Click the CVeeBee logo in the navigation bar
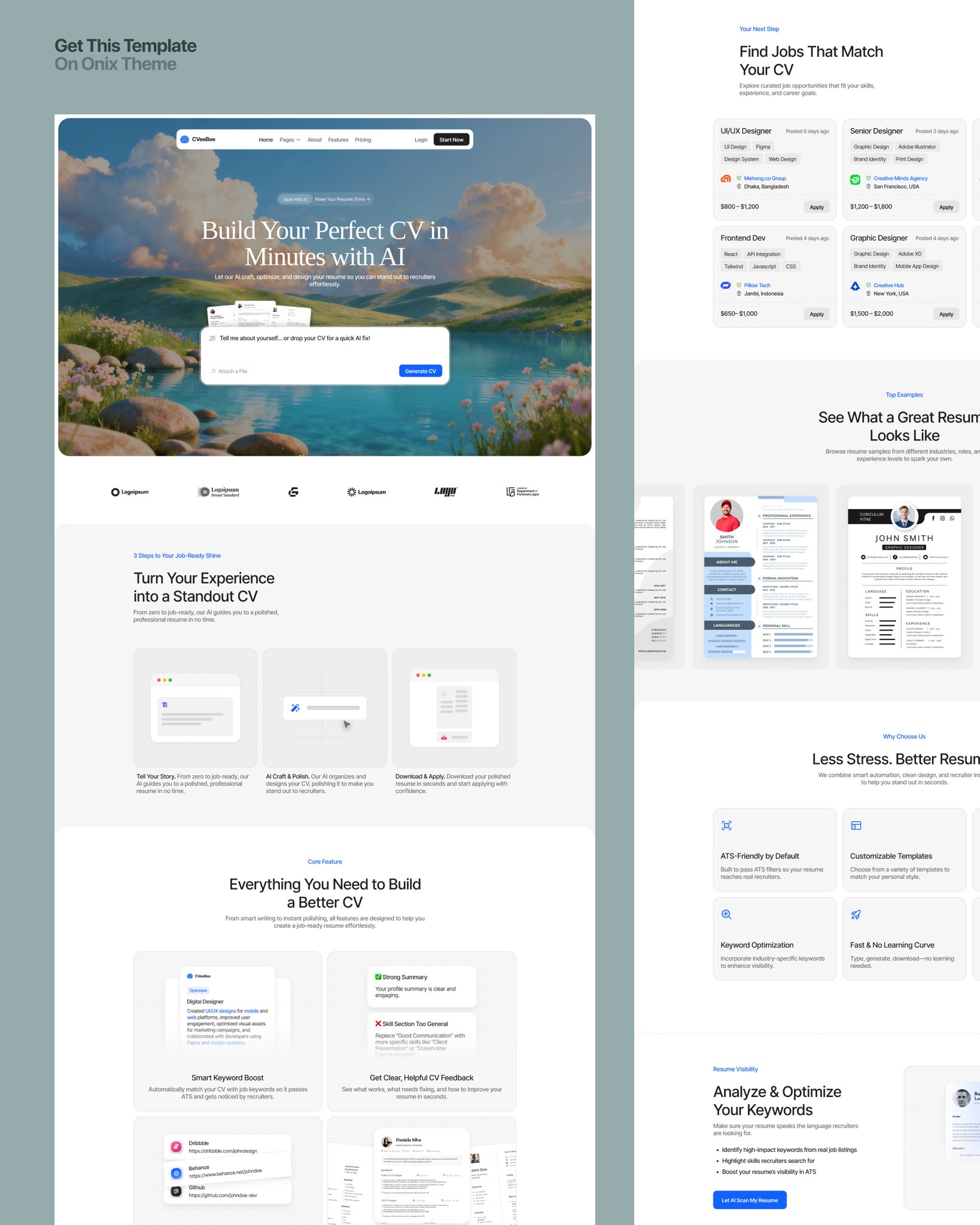 198,139
